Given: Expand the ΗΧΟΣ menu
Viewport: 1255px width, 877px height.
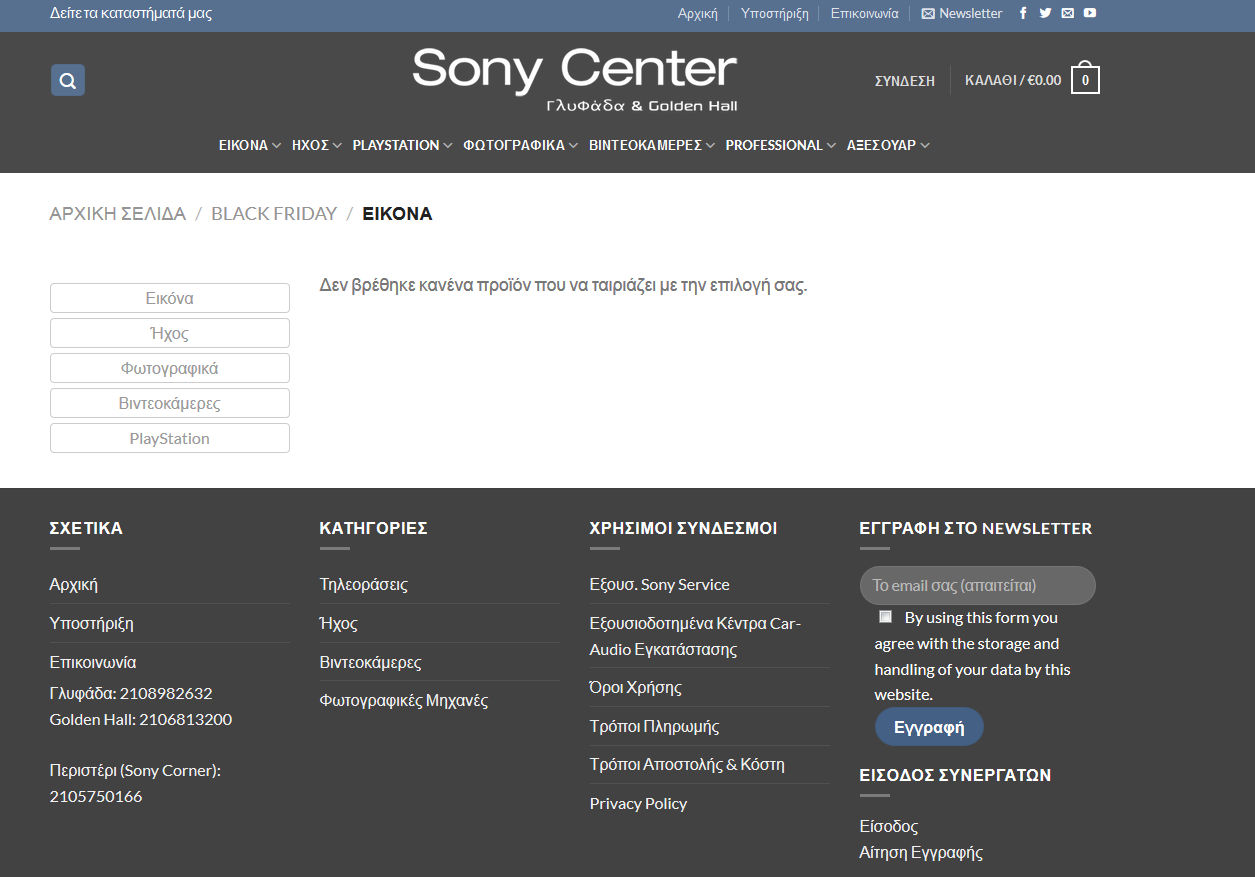Looking at the screenshot, I should pyautogui.click(x=317, y=145).
